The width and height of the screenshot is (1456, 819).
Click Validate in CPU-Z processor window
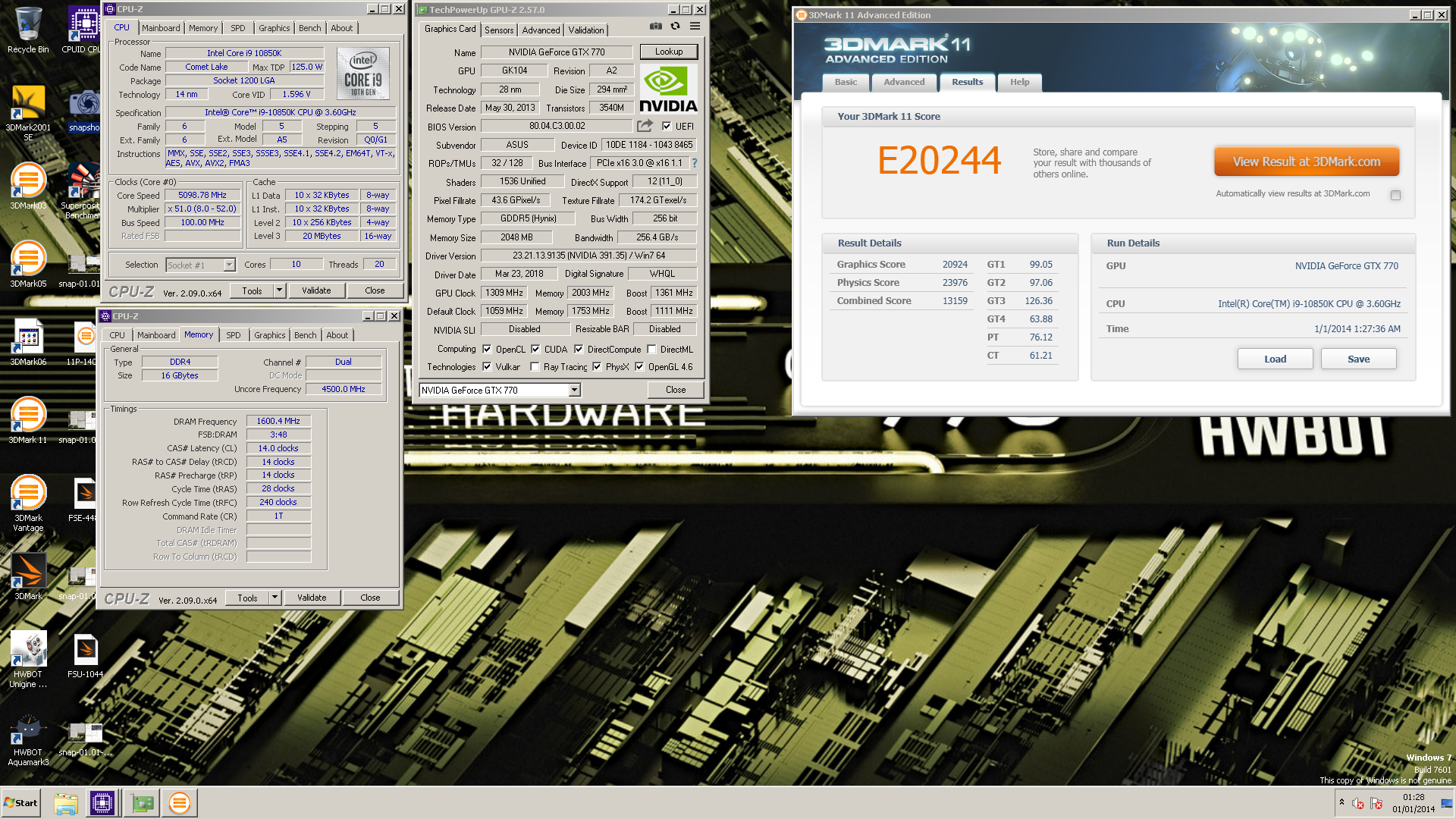point(316,290)
